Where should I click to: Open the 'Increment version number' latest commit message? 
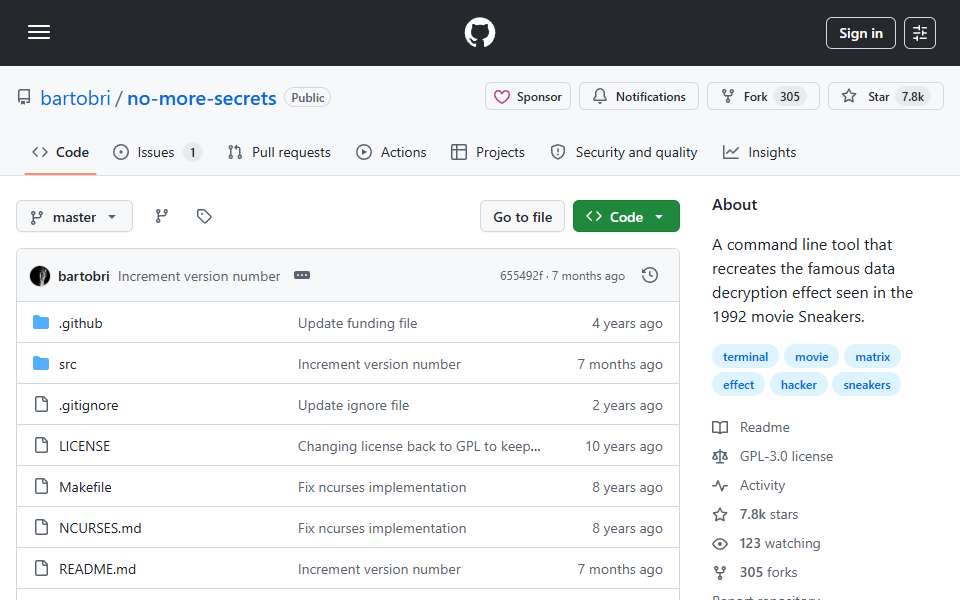pos(199,277)
